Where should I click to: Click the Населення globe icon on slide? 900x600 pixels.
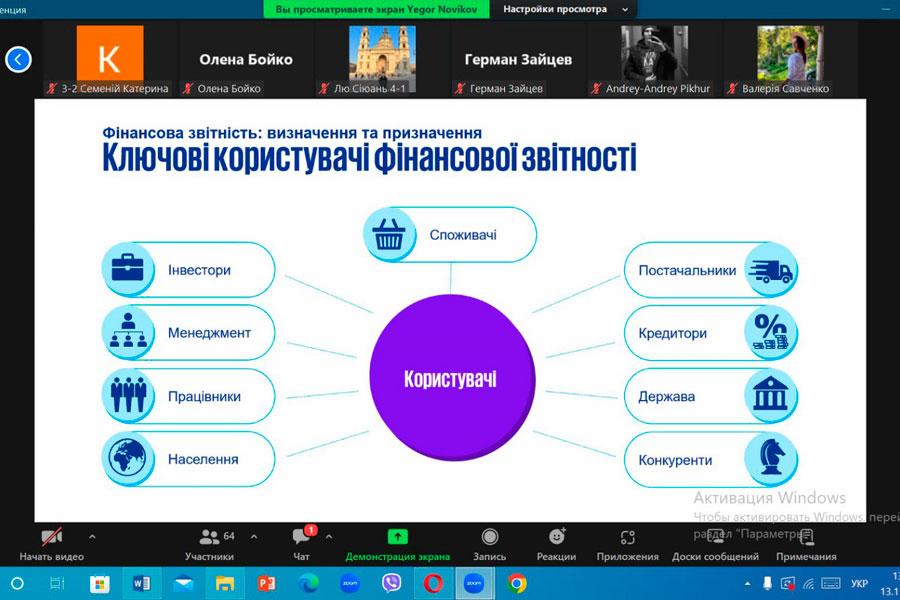tap(127, 458)
